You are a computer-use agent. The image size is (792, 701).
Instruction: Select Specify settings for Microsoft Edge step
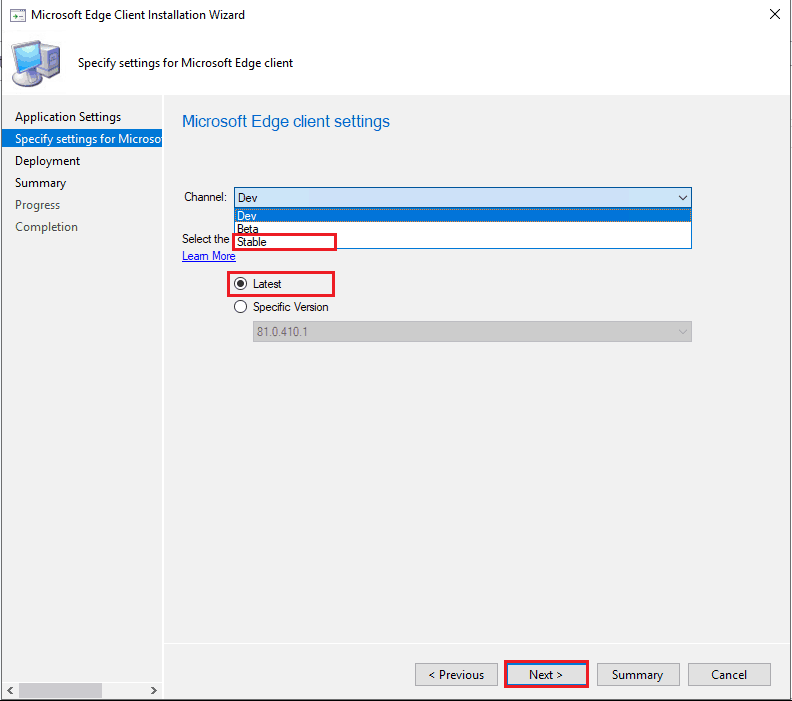(x=82, y=138)
